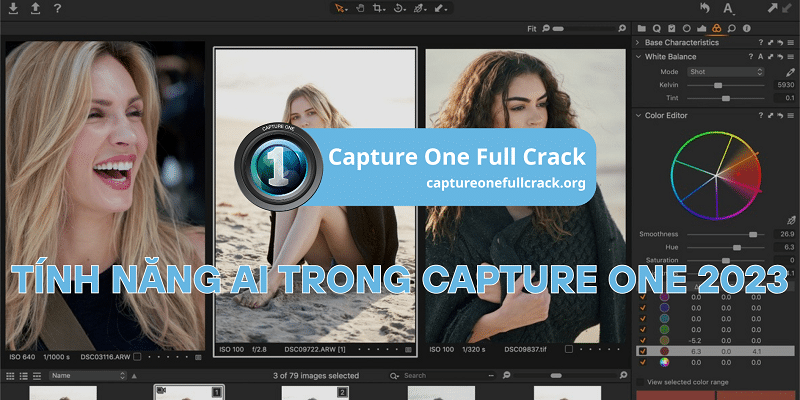Switch browser to grid view icon

pyautogui.click(x=10, y=376)
